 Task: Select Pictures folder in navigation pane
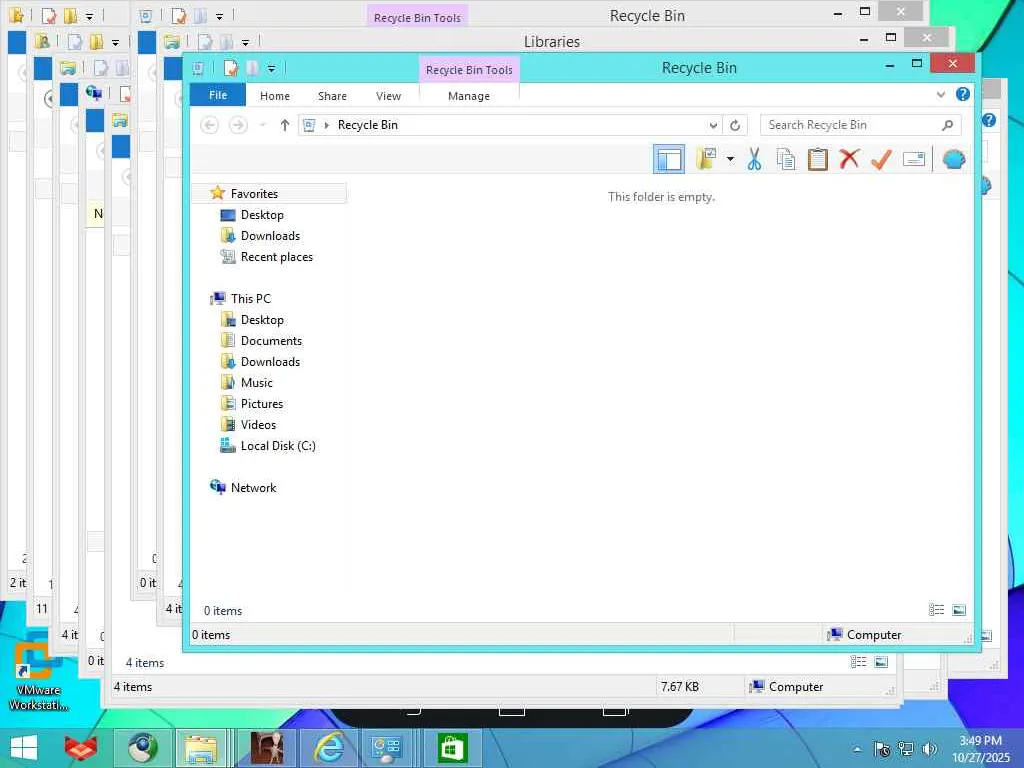(x=261, y=404)
